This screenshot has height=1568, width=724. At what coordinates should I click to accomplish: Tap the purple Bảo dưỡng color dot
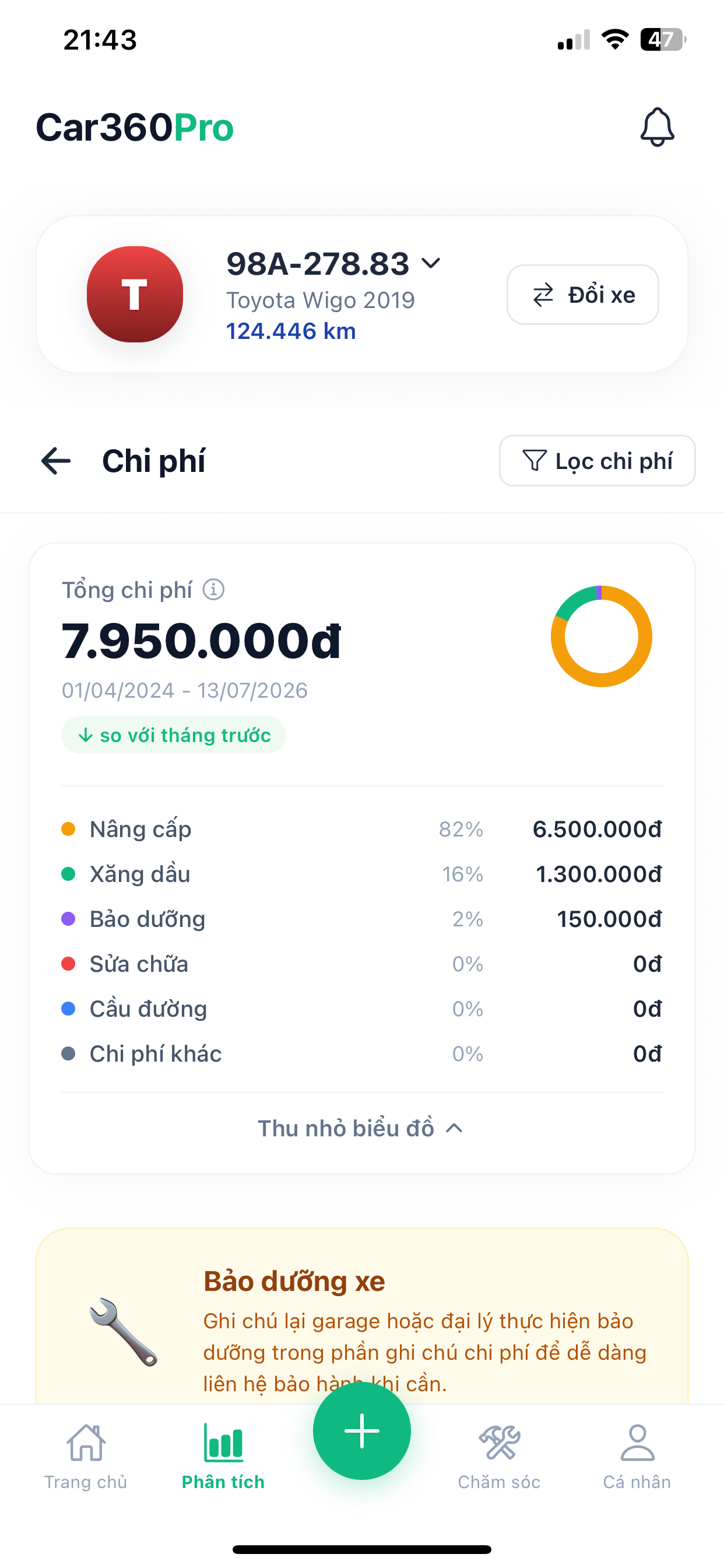coord(68,919)
